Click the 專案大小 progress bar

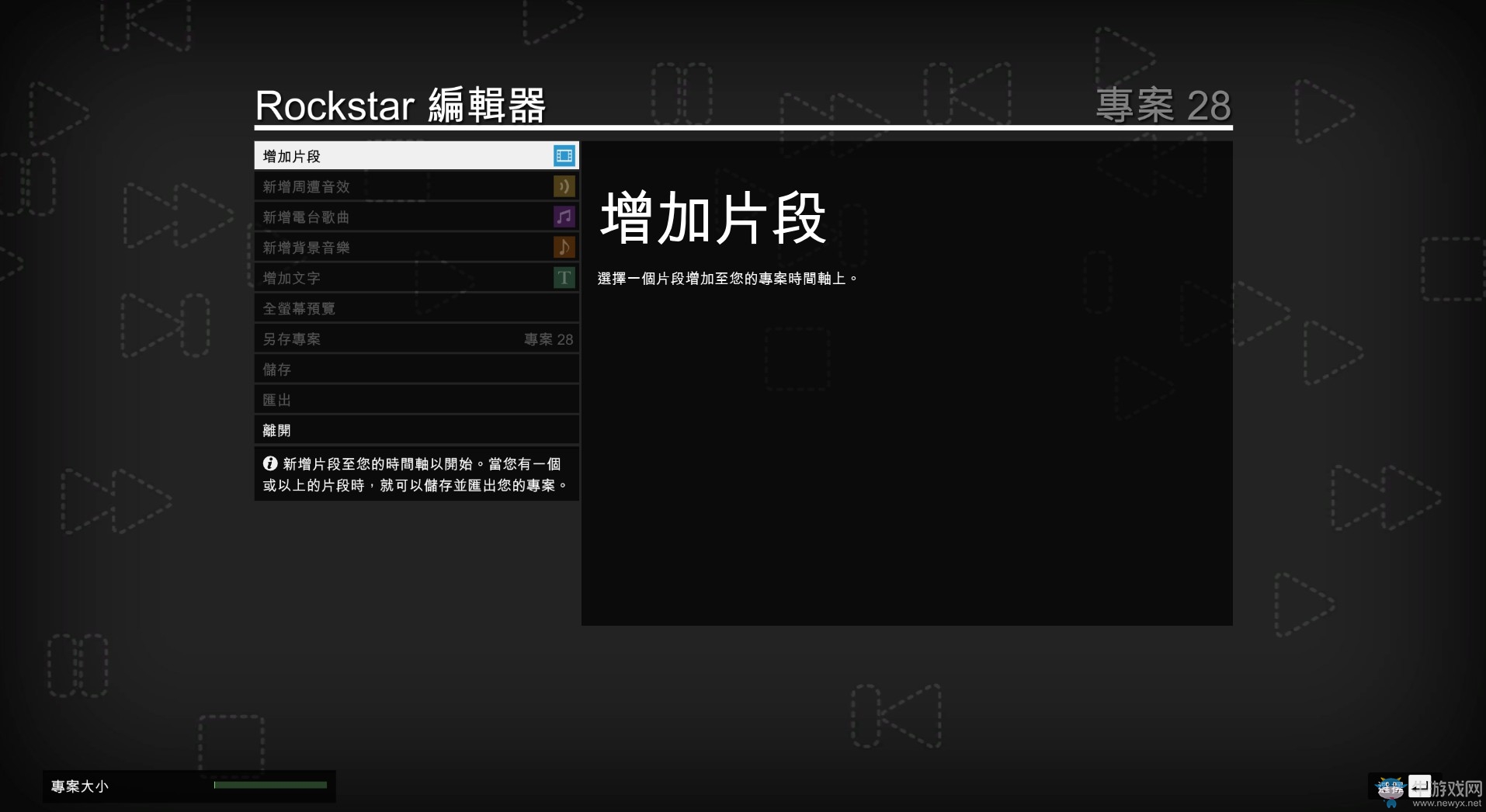pos(270,786)
